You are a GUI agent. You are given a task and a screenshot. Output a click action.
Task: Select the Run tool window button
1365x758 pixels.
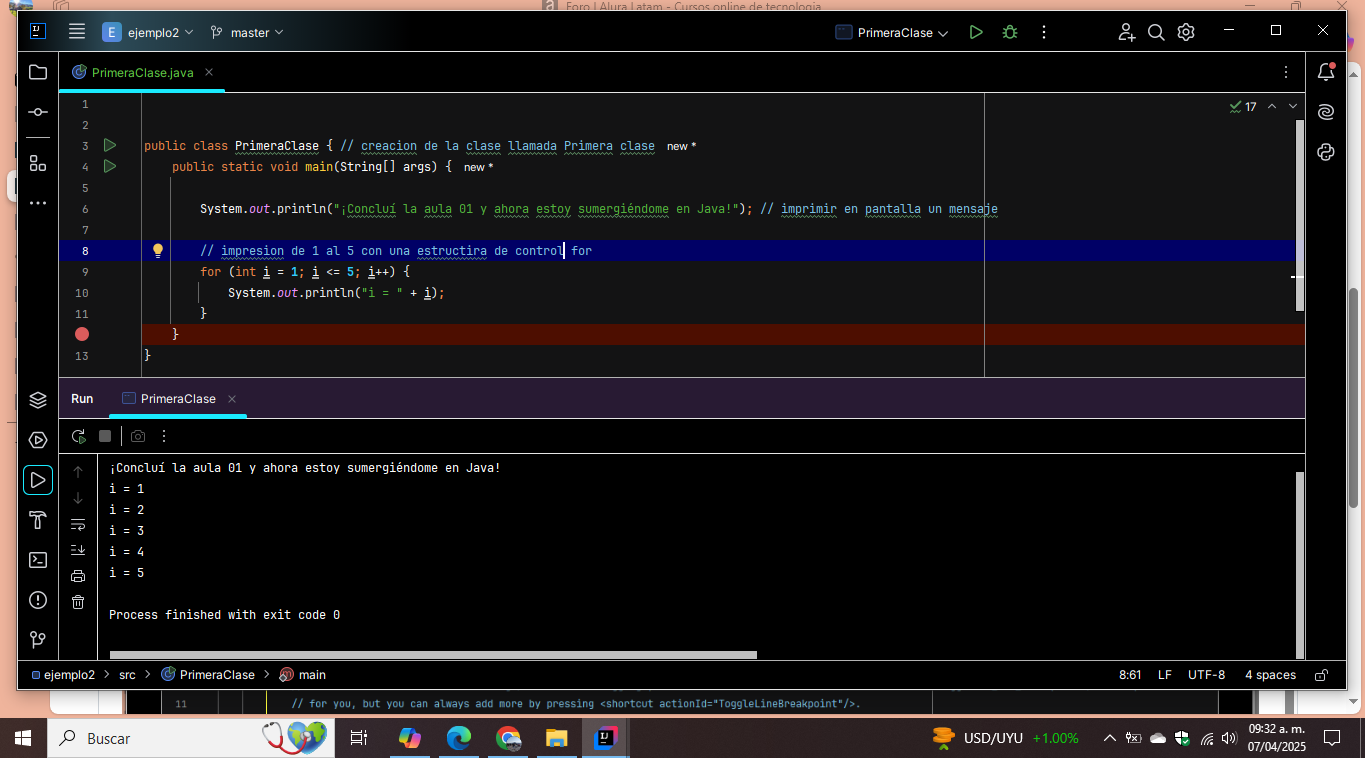coord(38,480)
